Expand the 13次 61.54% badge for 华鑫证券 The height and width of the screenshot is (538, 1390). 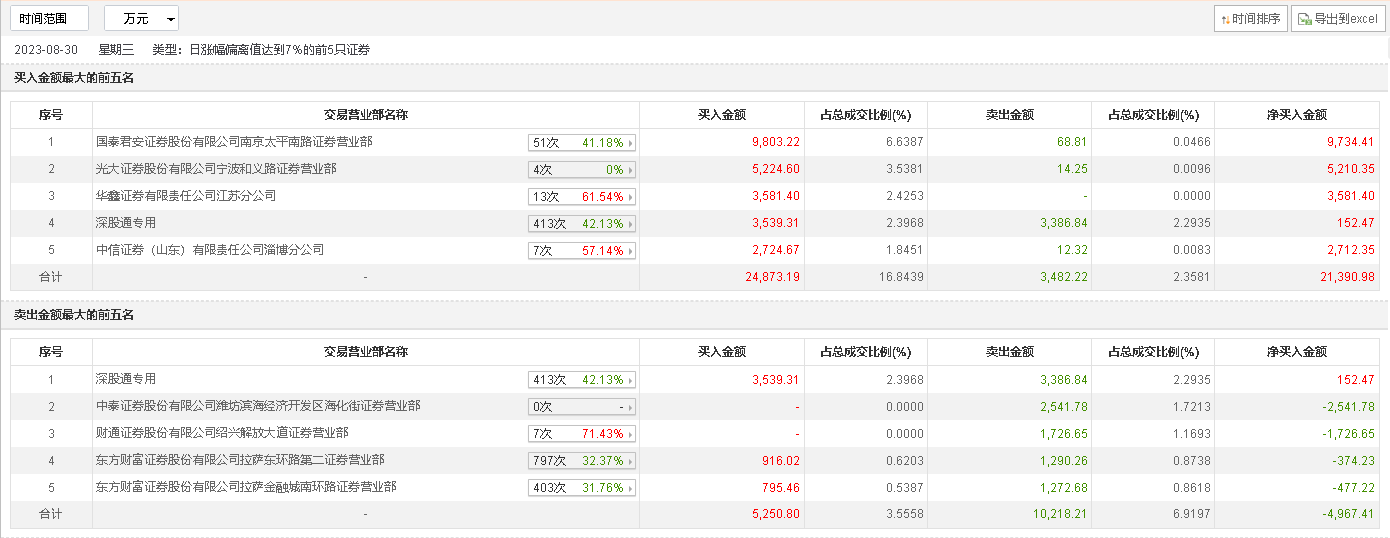click(x=583, y=197)
